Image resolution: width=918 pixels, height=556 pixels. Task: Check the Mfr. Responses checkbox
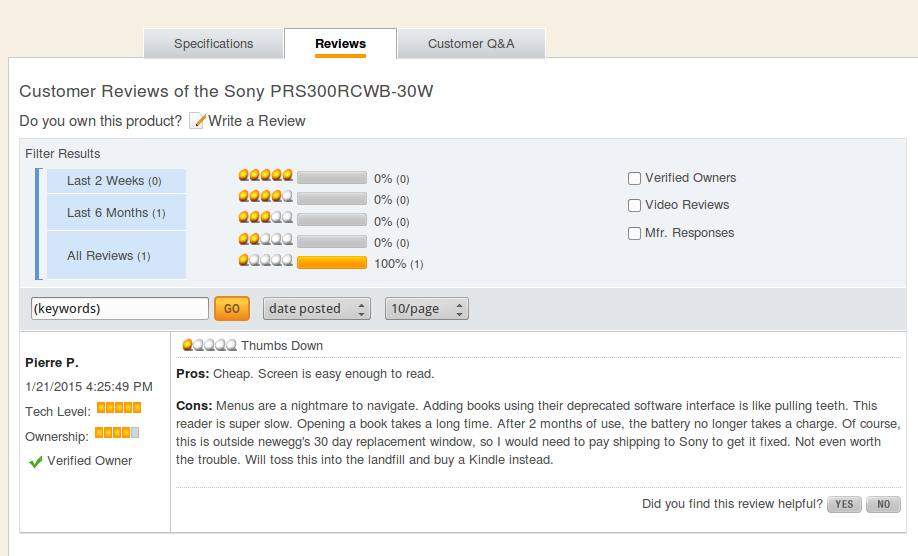(x=634, y=234)
